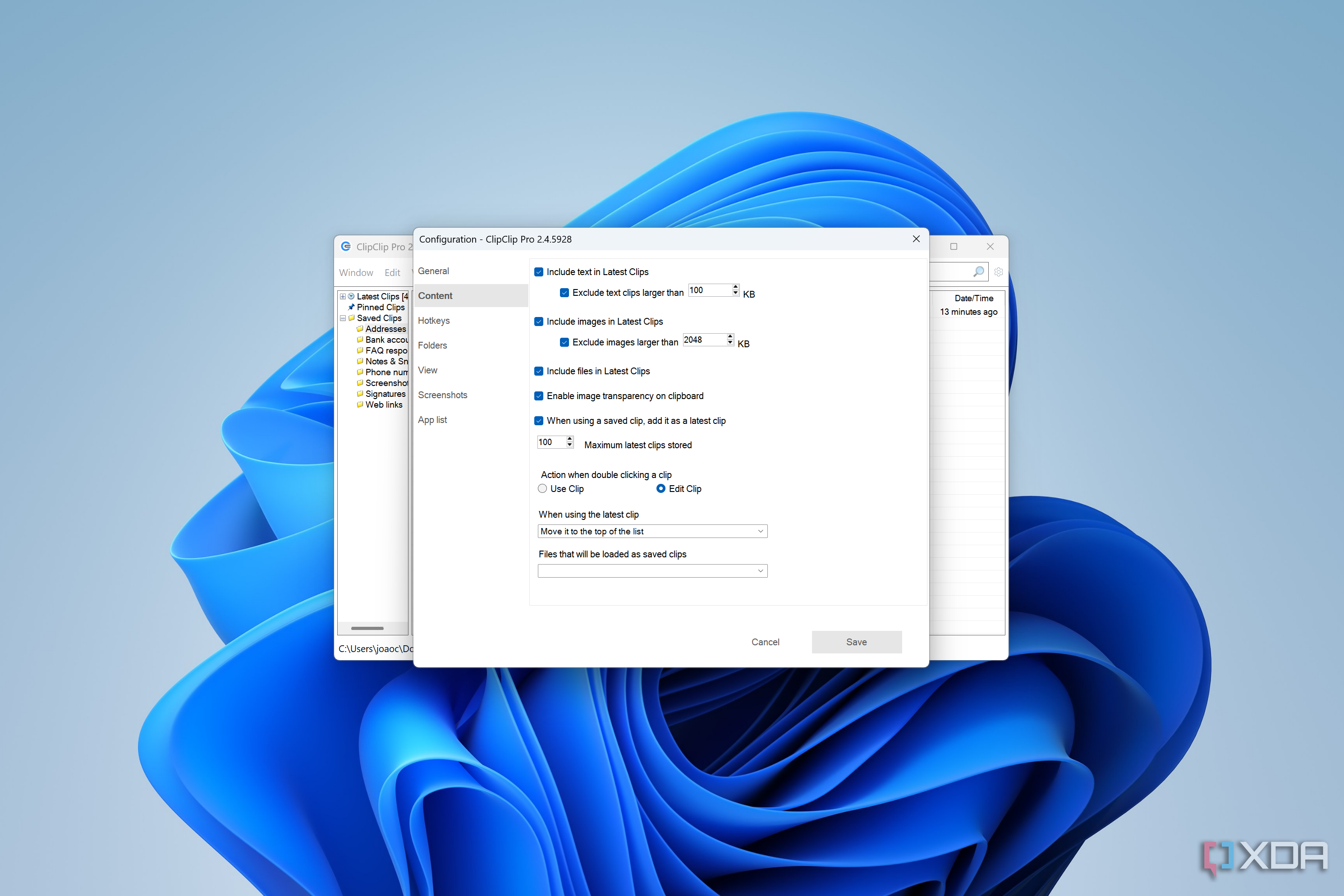Open the Folders settings tab
Screen dimensions: 1344x896
(x=470, y=345)
